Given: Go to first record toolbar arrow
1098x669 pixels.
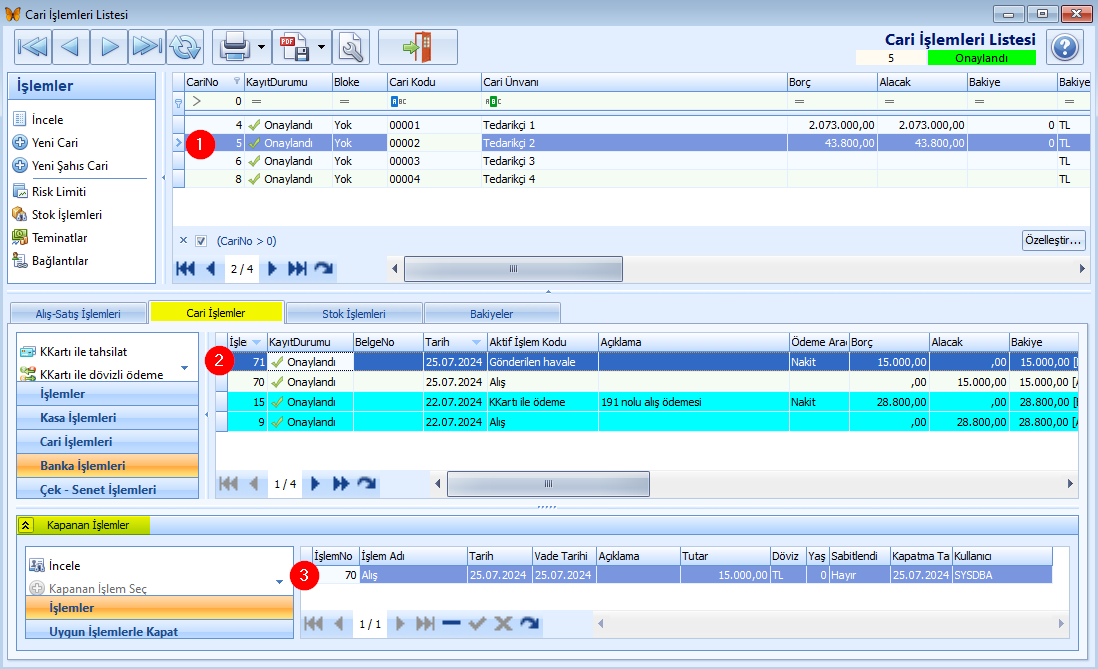Looking at the screenshot, I should [32, 47].
